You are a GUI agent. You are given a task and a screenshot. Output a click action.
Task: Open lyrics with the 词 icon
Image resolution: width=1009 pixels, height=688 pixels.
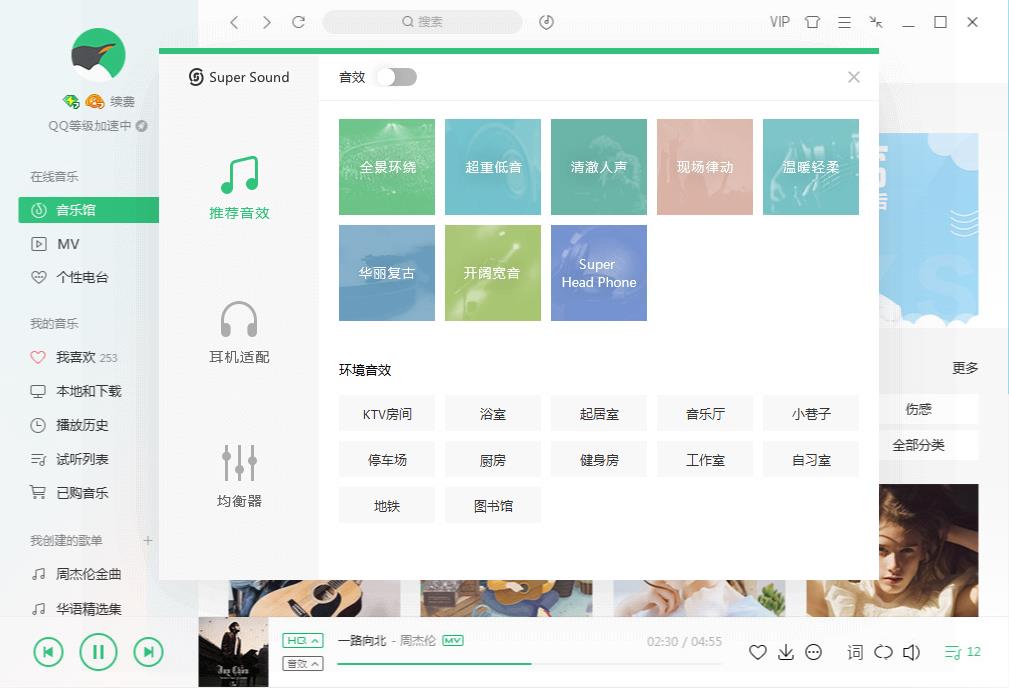point(855,651)
